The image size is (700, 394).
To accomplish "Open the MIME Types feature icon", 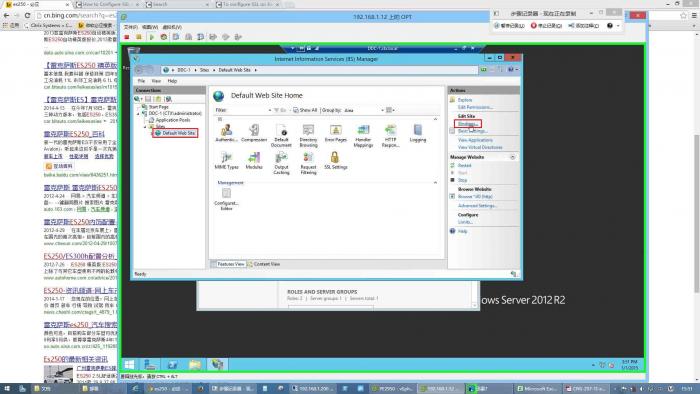I will point(226,161).
